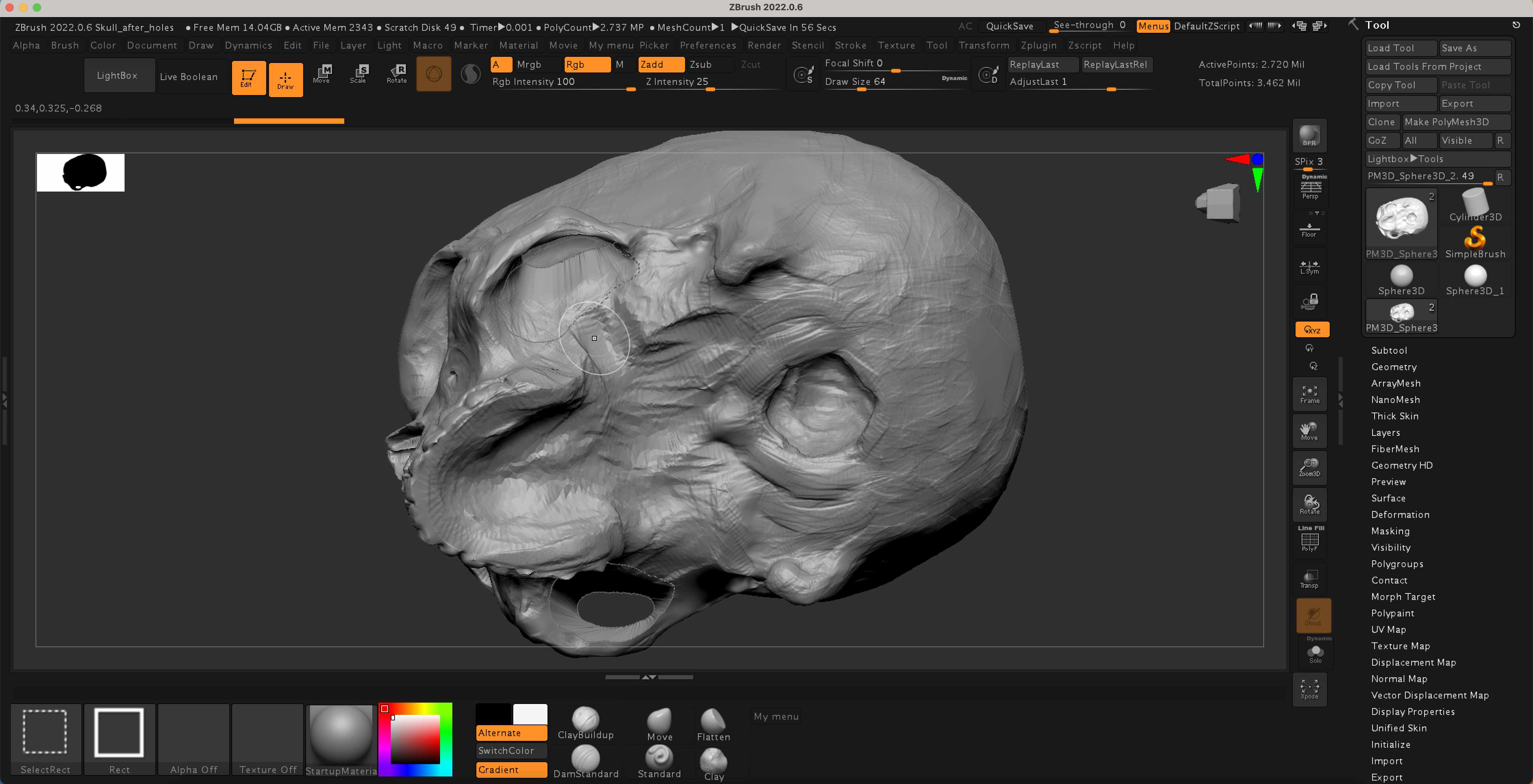Expand the Geometry section
This screenshot has height=784, width=1533.
[1394, 367]
